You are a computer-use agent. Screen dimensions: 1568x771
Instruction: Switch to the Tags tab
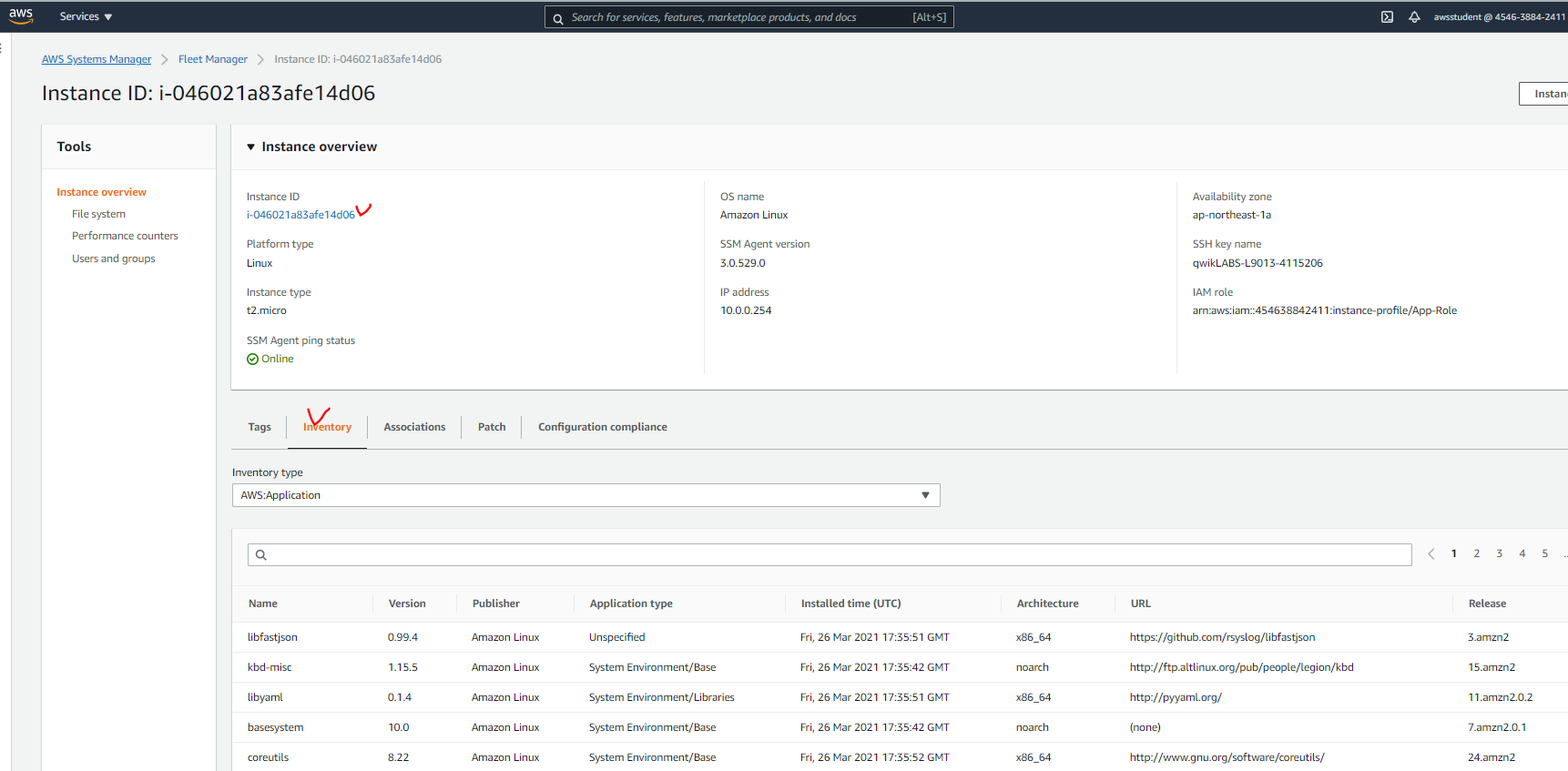point(260,427)
